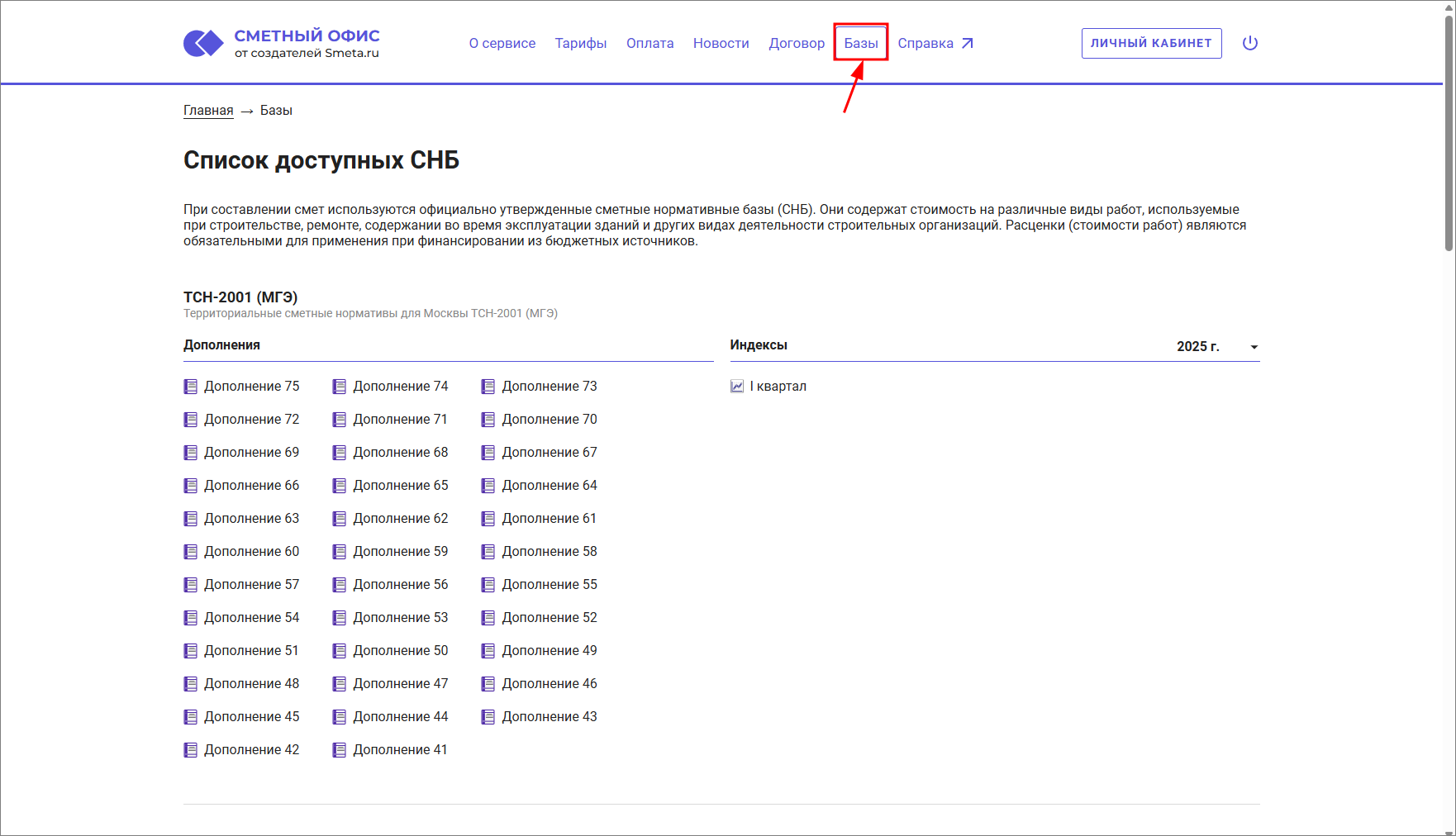The height and width of the screenshot is (836, 1456).
Task: Select the Договор navigation item
Action: pyautogui.click(x=796, y=43)
